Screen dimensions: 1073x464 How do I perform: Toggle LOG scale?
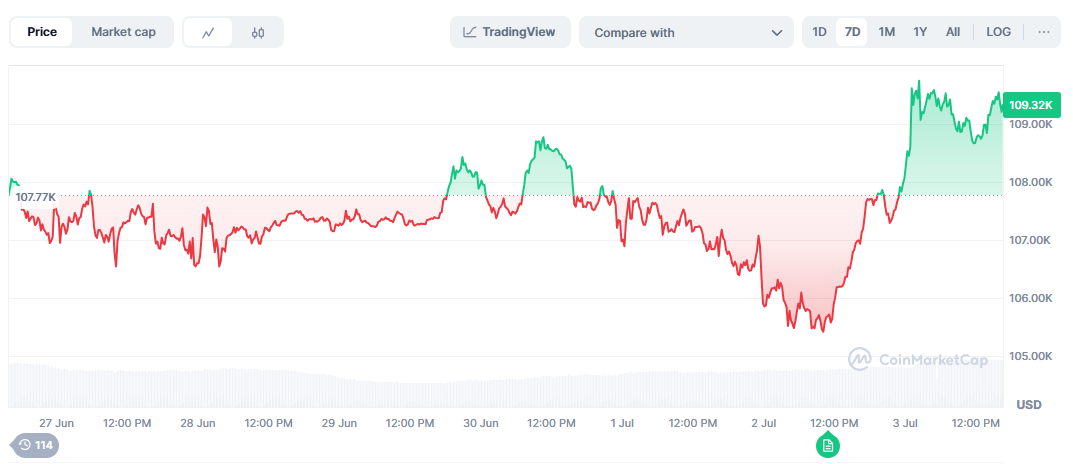(998, 31)
